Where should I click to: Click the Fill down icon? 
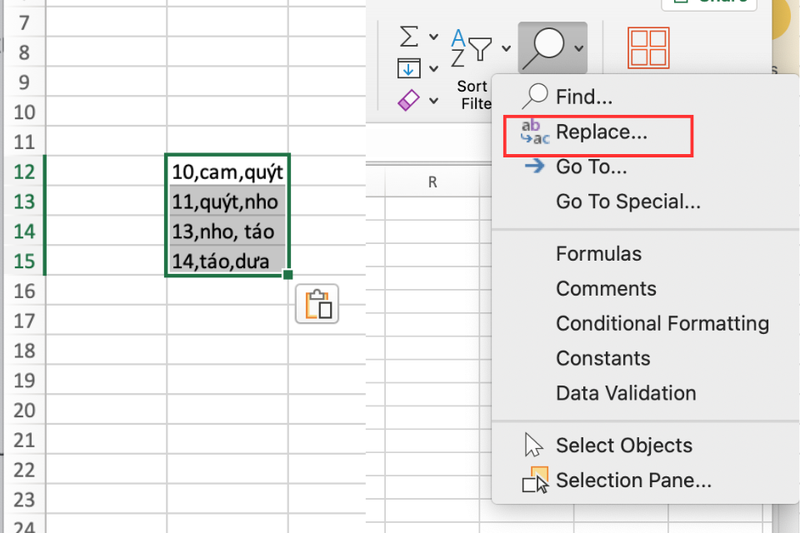(409, 68)
